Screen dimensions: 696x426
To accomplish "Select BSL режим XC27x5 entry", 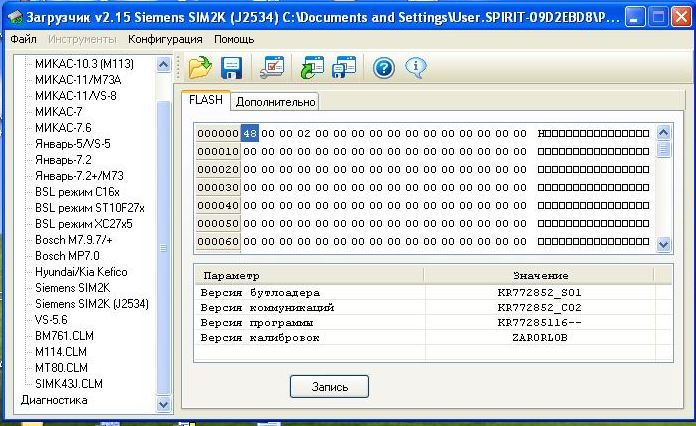I will (84, 224).
